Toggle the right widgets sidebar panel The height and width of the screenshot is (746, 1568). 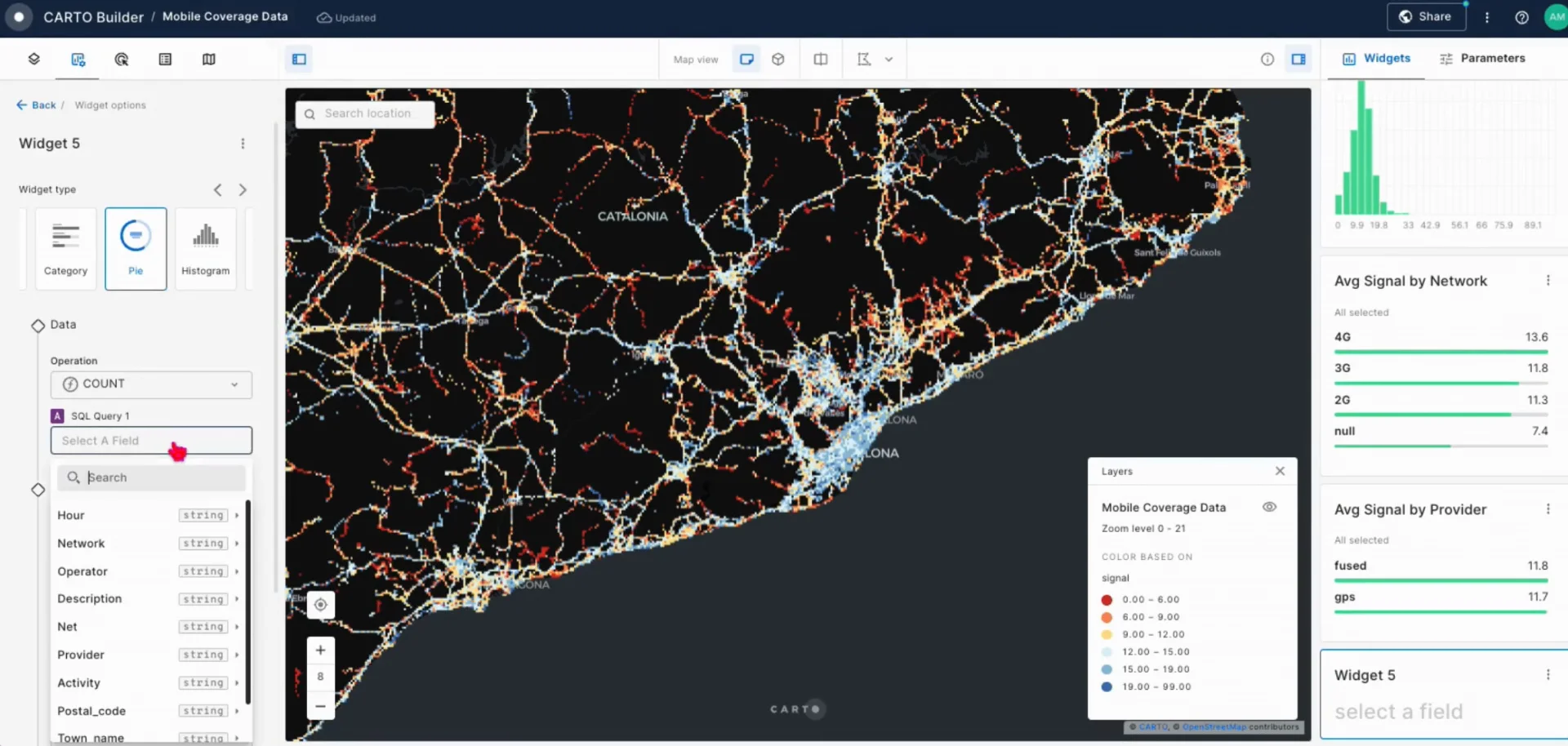(x=1299, y=59)
